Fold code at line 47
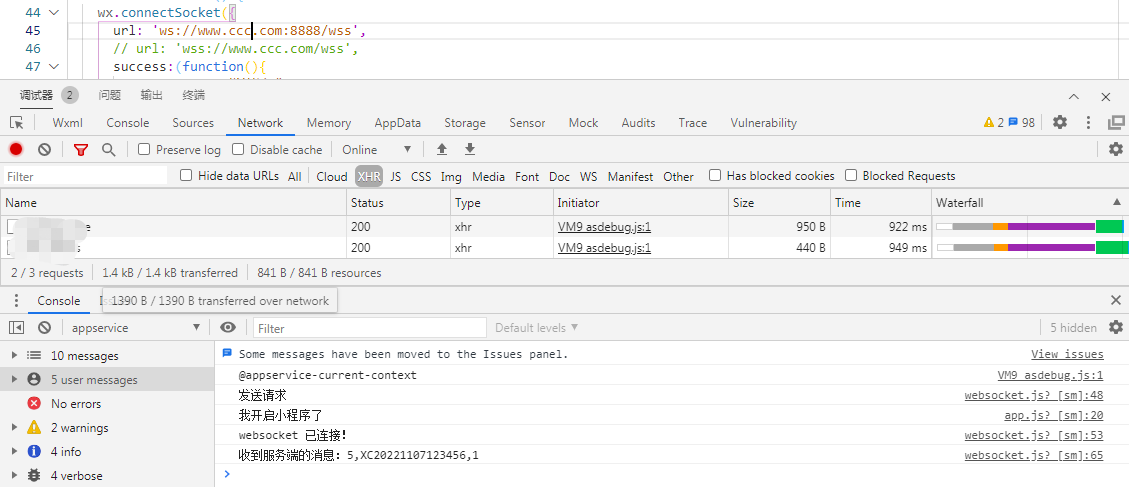 click(53, 66)
